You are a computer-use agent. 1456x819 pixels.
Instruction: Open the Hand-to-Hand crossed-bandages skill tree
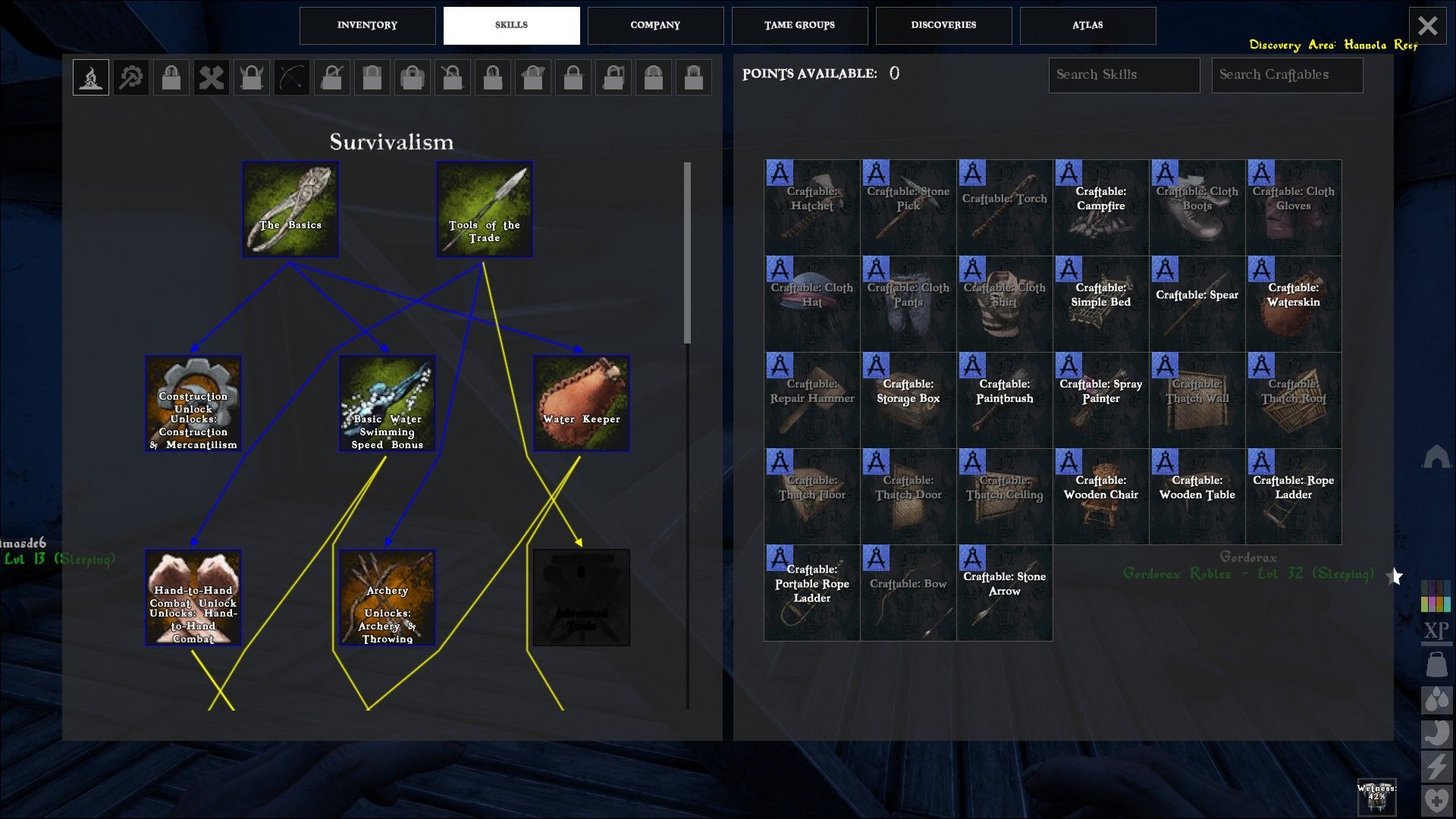[212, 77]
